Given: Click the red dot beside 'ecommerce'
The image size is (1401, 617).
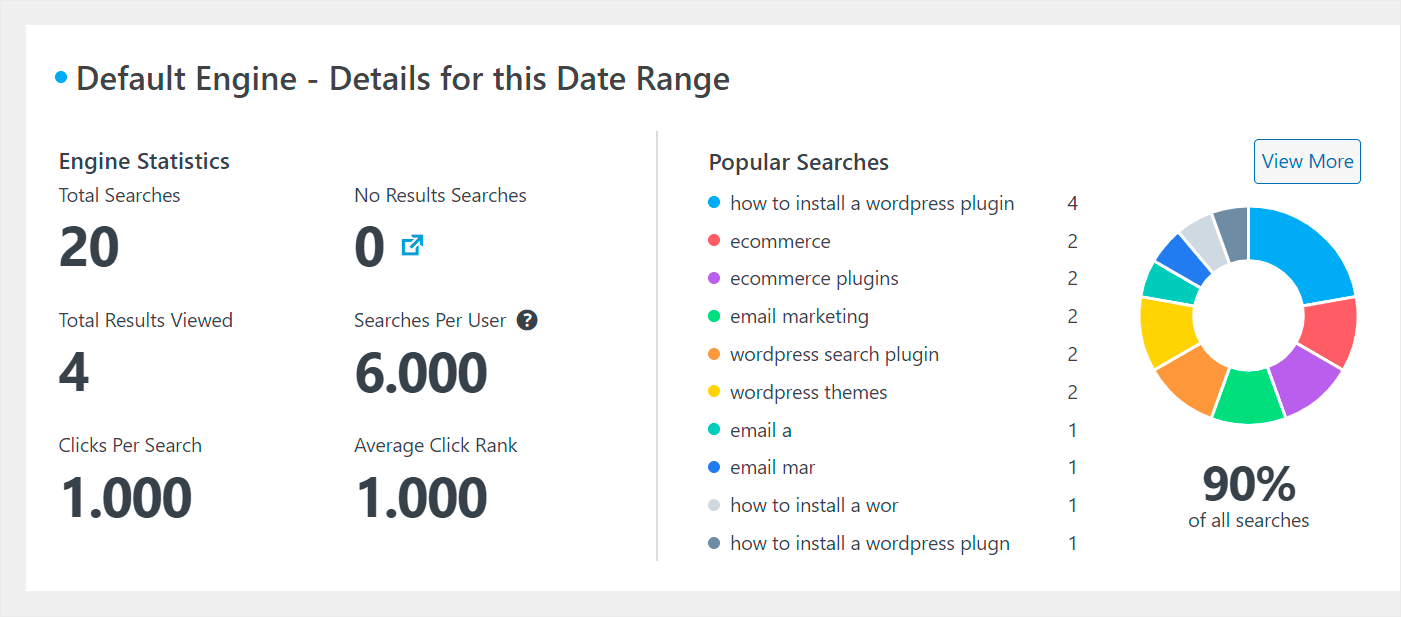Looking at the screenshot, I should [714, 240].
